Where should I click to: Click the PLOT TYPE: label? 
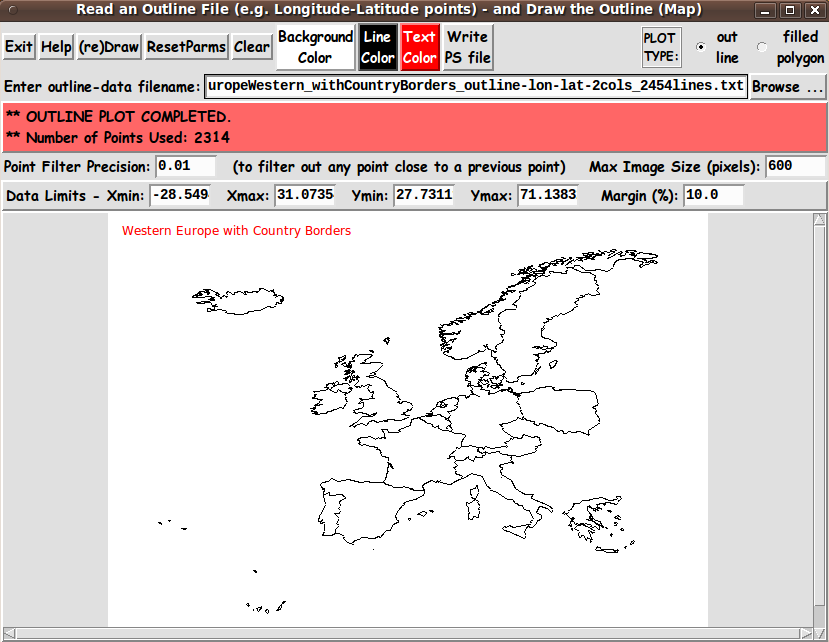click(661, 47)
